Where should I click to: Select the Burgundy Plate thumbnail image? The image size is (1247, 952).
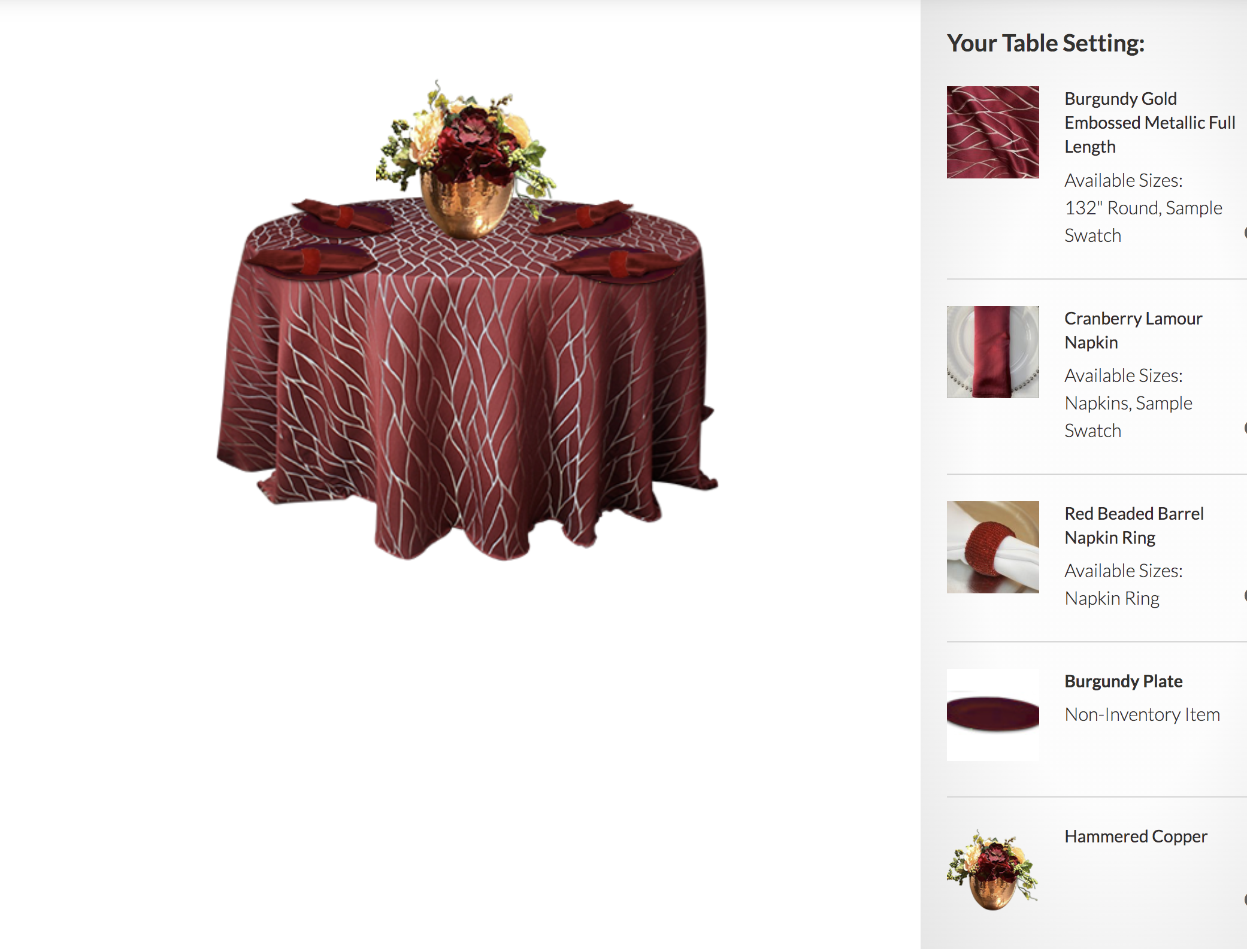point(992,715)
